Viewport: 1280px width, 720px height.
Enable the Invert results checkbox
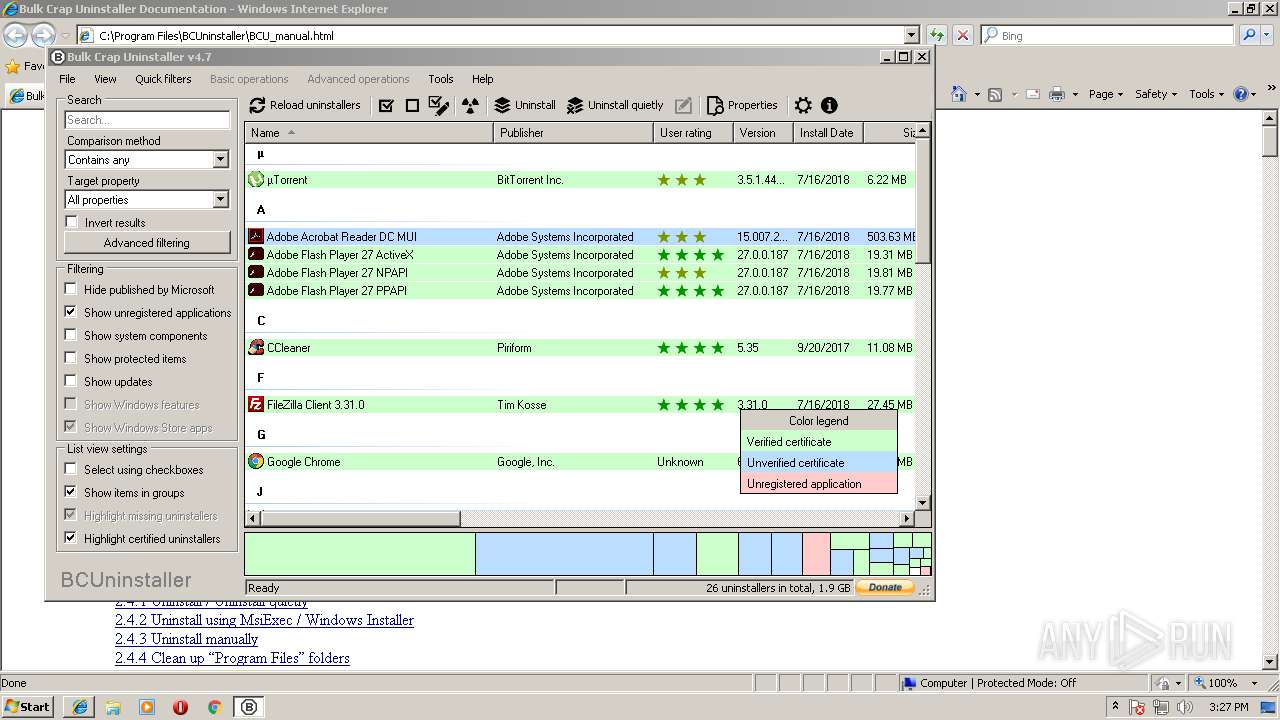(x=71, y=222)
